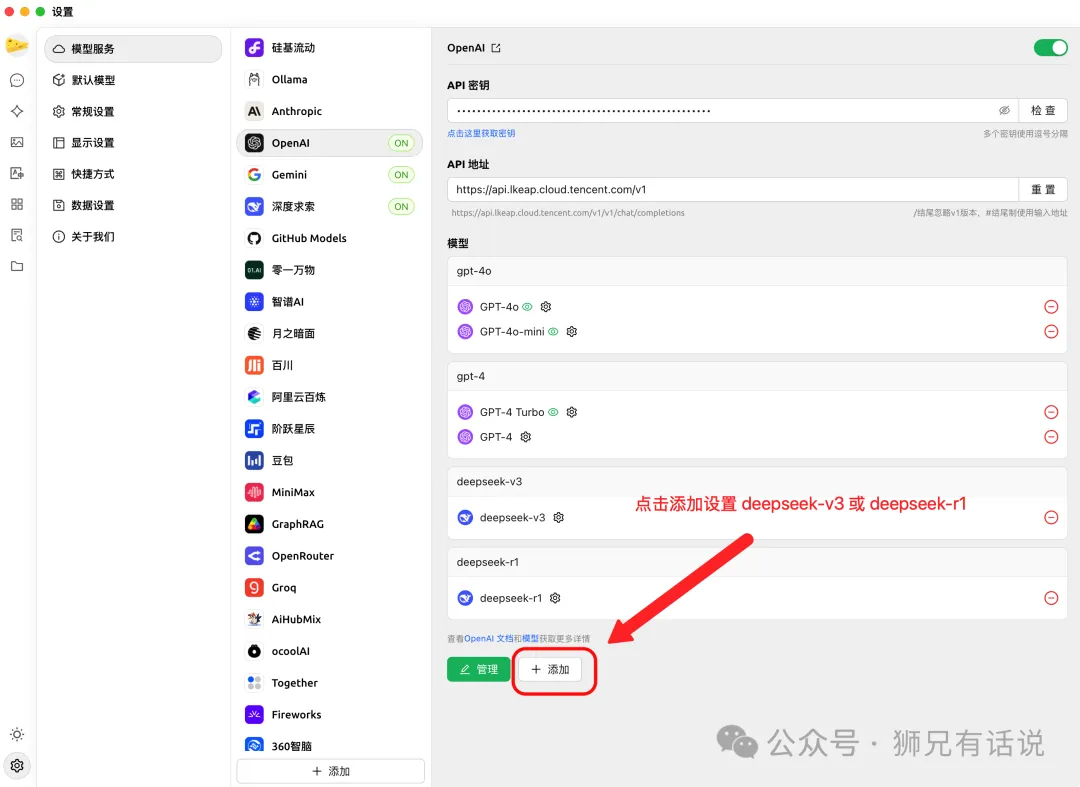This screenshot has width=1080, height=787.
Task: Select the ocoolAI provider
Action: 329,651
